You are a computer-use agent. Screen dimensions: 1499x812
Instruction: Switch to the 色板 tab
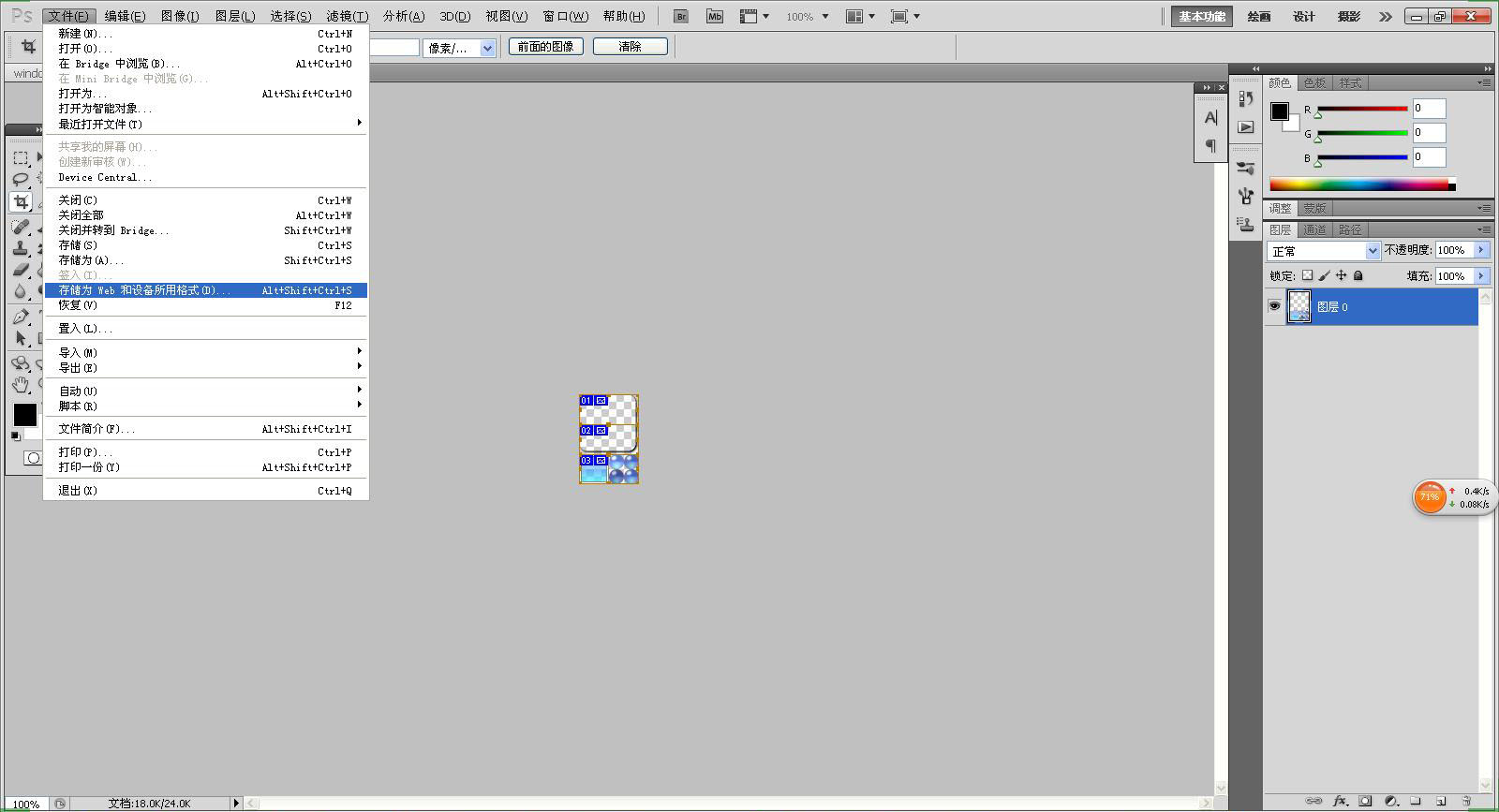[1314, 82]
